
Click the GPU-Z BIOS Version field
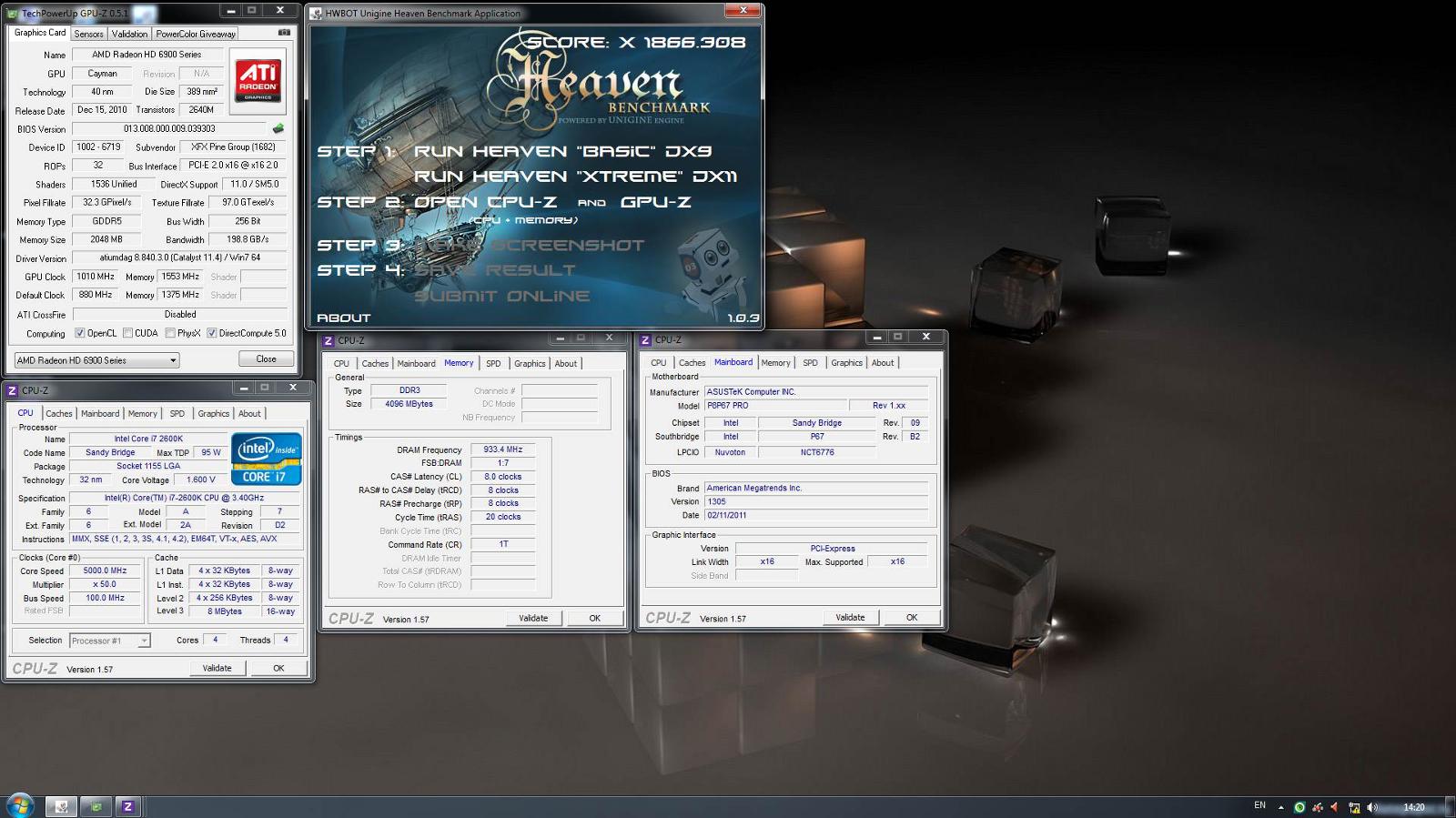169,128
